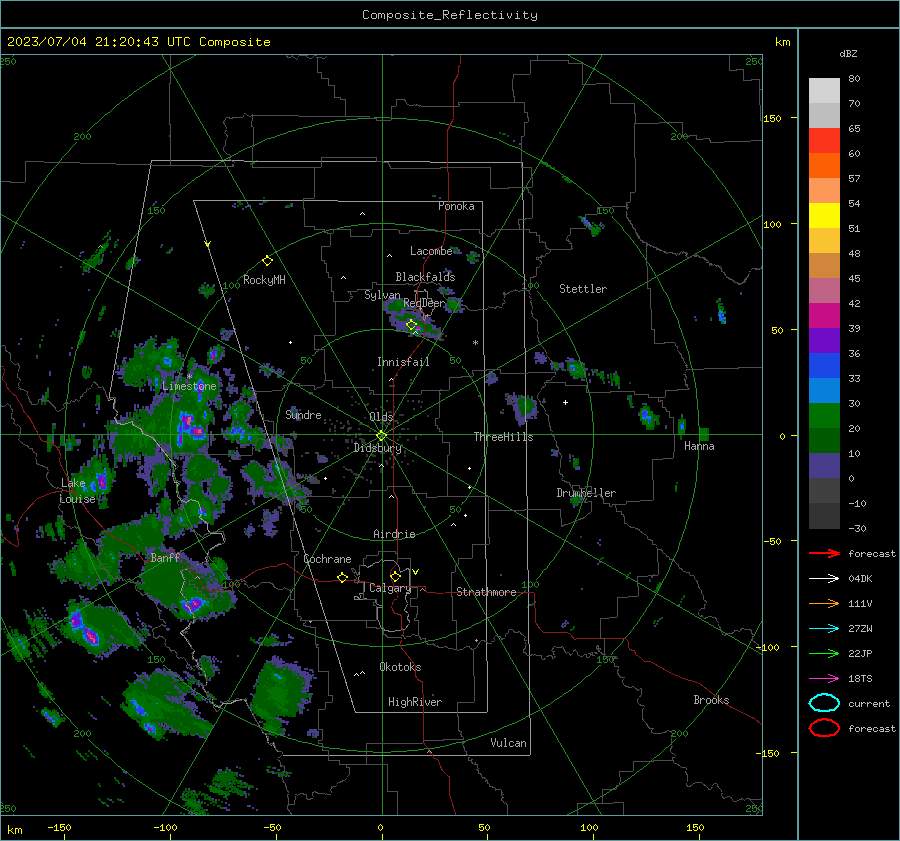This screenshot has width=900, height=841.
Task: Click the yellow radar-center diamond near Didsbury
Action: tap(381, 436)
